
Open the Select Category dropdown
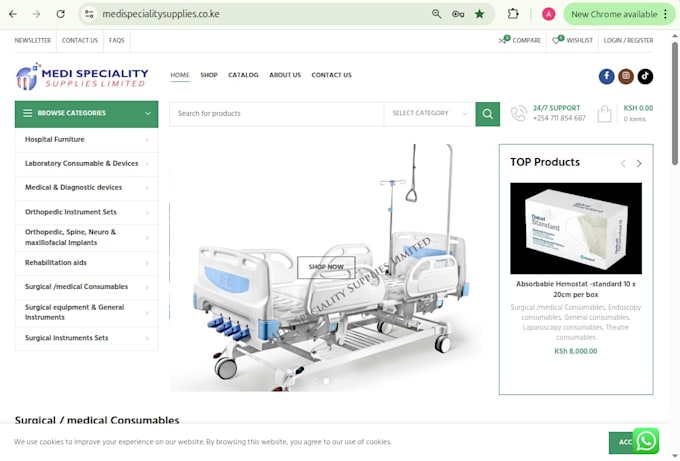(x=429, y=113)
